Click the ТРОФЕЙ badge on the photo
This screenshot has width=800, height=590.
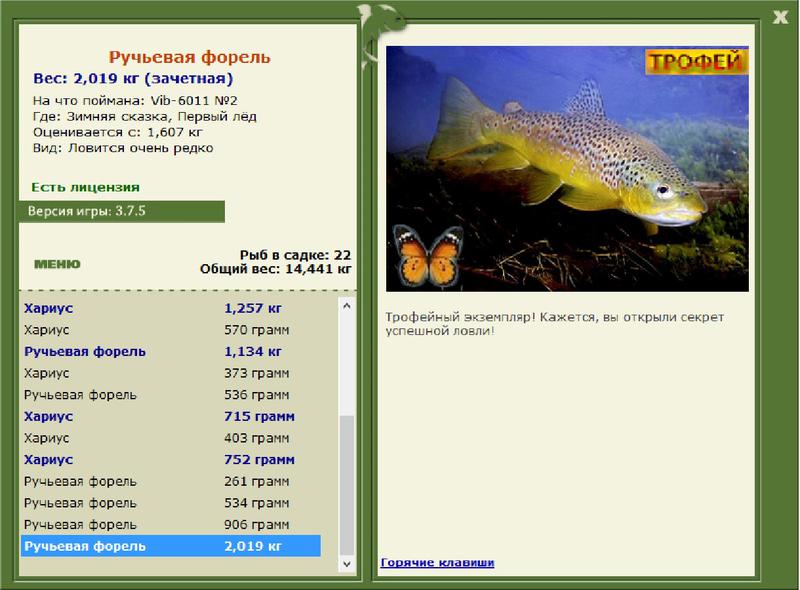(x=696, y=62)
